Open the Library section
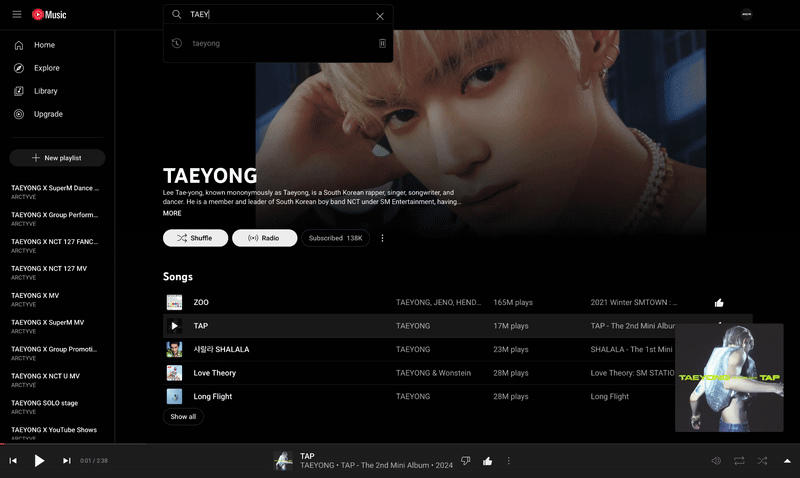This screenshot has width=800, height=478. 45,91
